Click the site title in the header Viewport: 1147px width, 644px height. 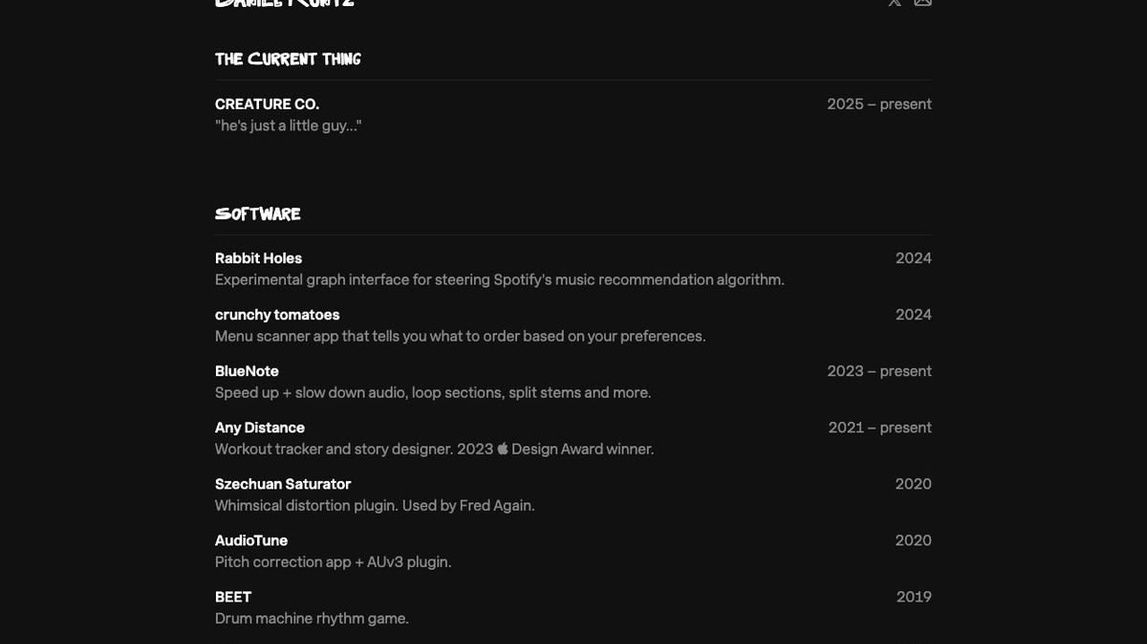285,4
